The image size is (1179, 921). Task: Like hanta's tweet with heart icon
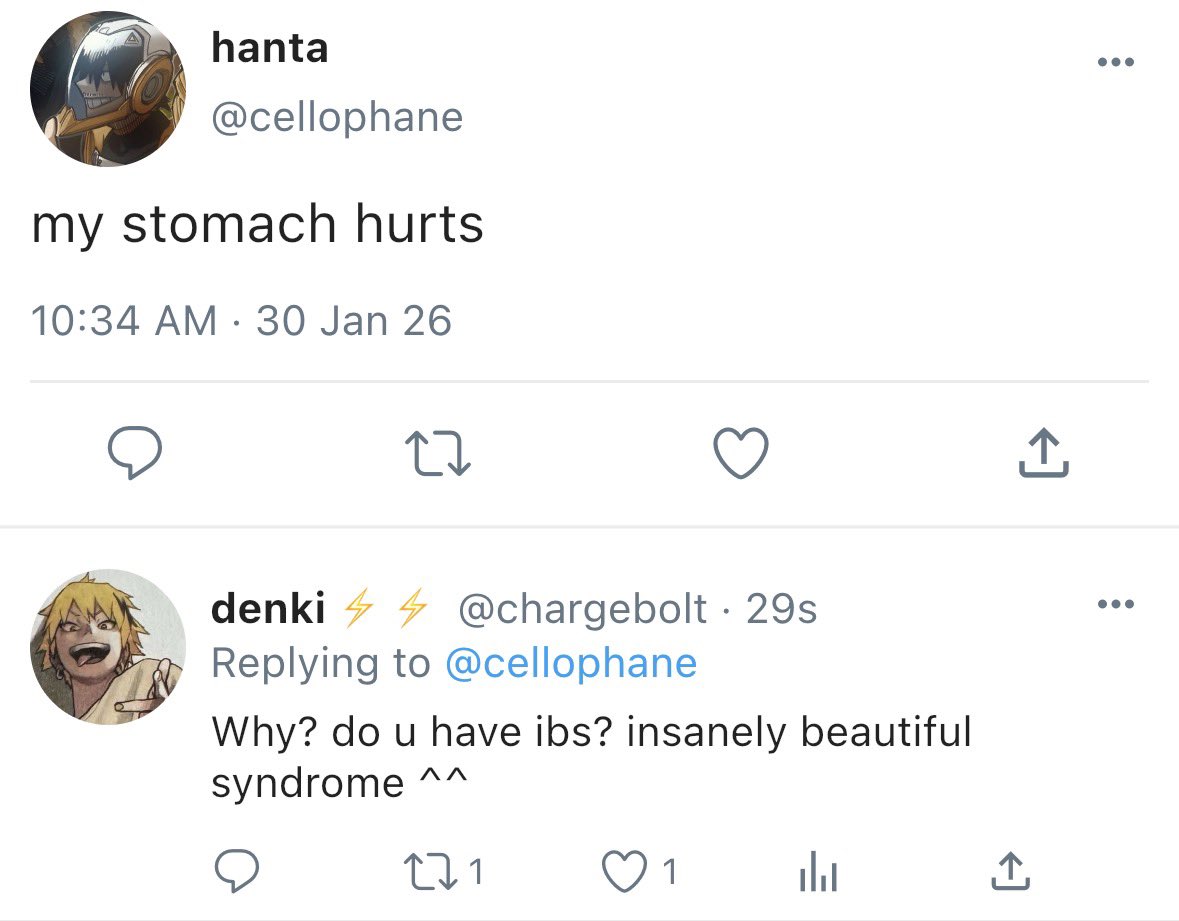point(741,453)
